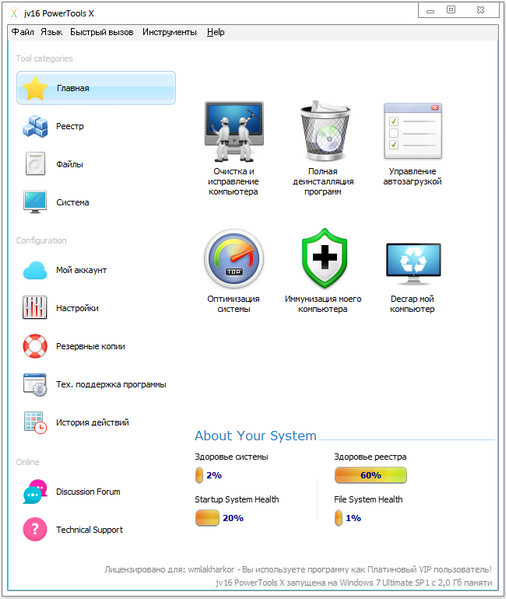Open the Быстрый вызов menu
This screenshot has height=599, width=506.
click(102, 32)
